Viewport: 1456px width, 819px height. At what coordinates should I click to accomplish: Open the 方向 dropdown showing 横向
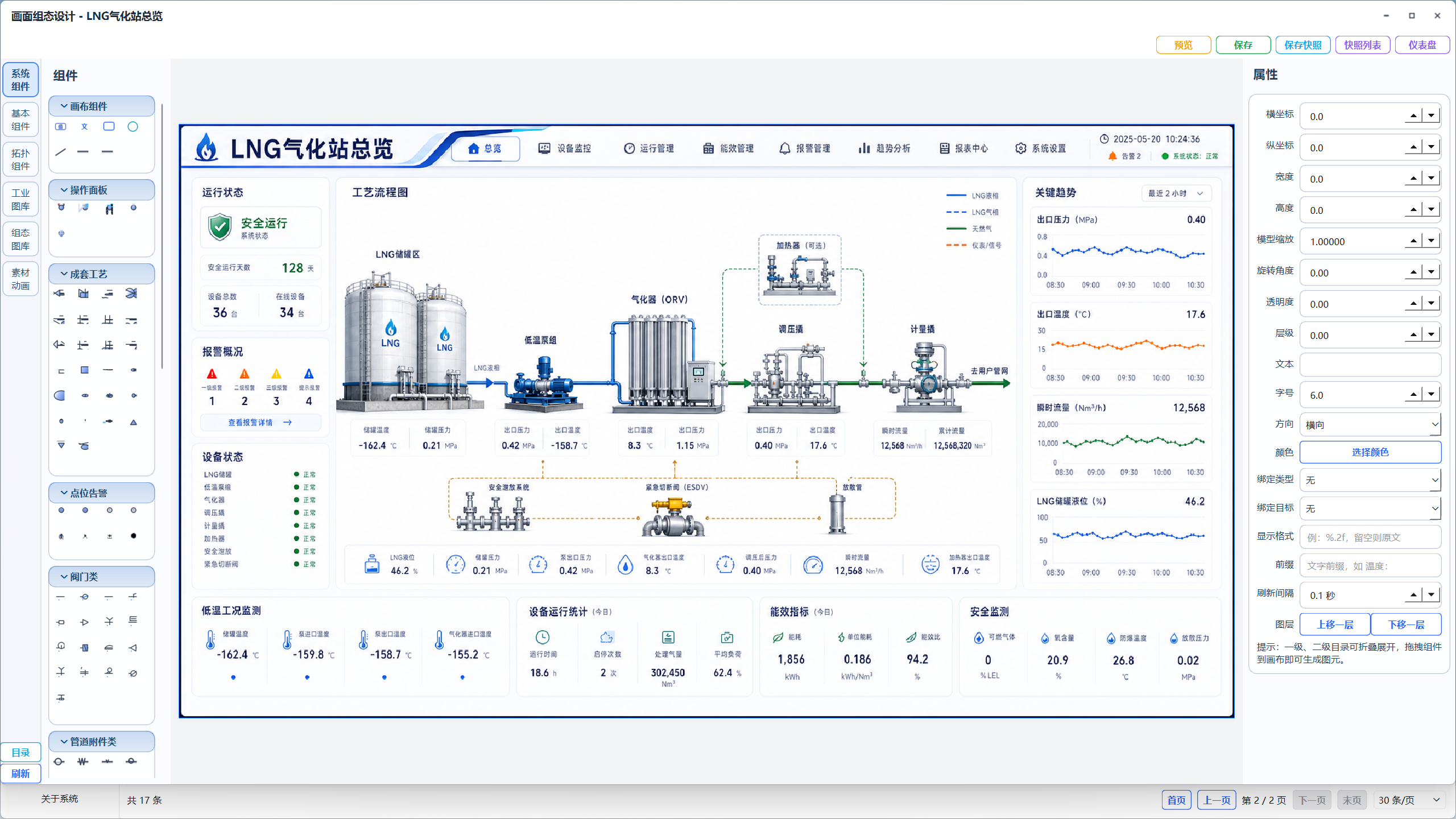coord(1370,424)
